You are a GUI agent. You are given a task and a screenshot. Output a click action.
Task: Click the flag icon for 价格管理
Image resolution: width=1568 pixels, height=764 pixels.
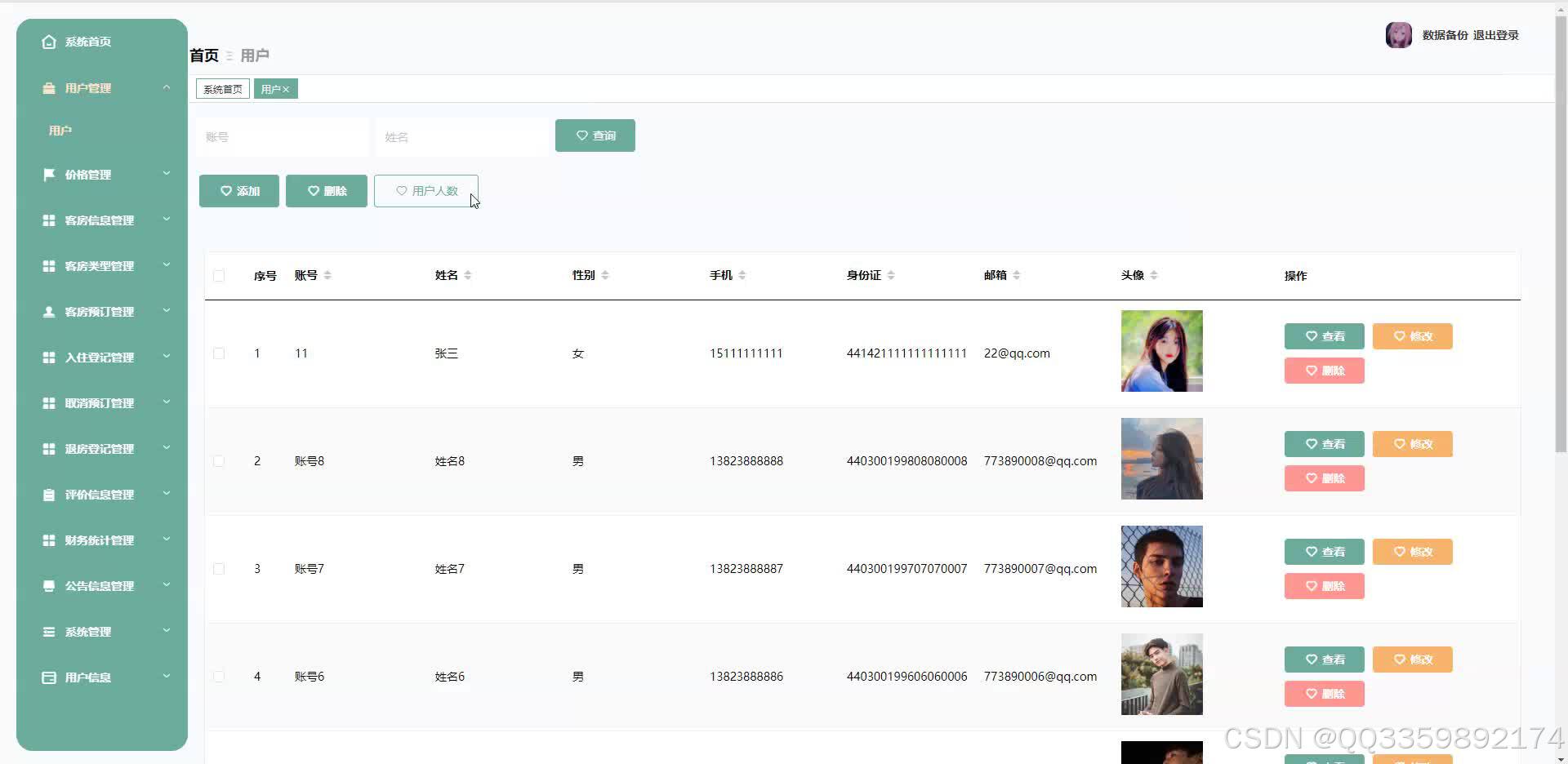pyautogui.click(x=49, y=175)
